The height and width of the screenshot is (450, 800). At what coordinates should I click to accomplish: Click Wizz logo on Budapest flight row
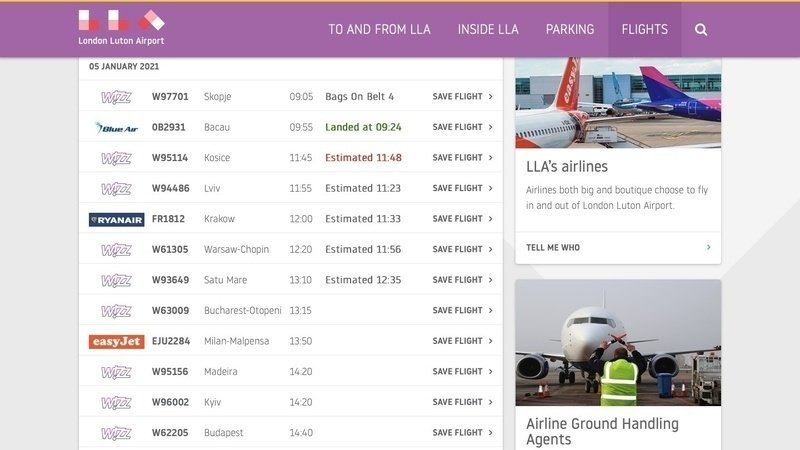[116, 434]
